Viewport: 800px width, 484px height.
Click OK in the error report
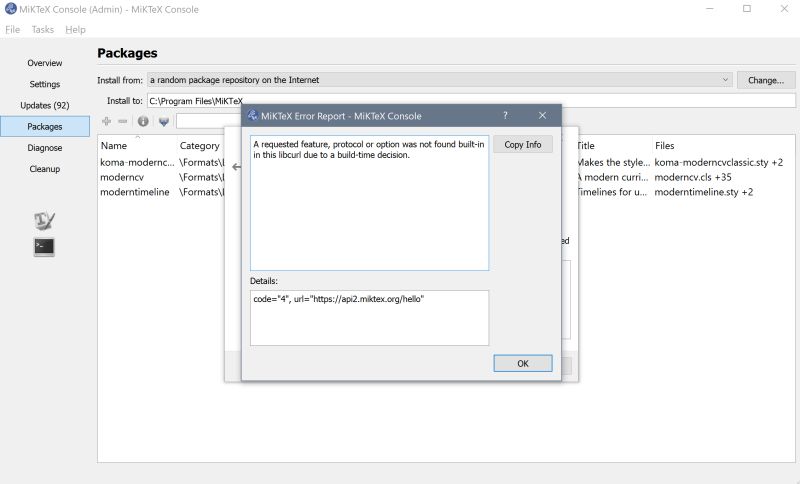(x=523, y=364)
